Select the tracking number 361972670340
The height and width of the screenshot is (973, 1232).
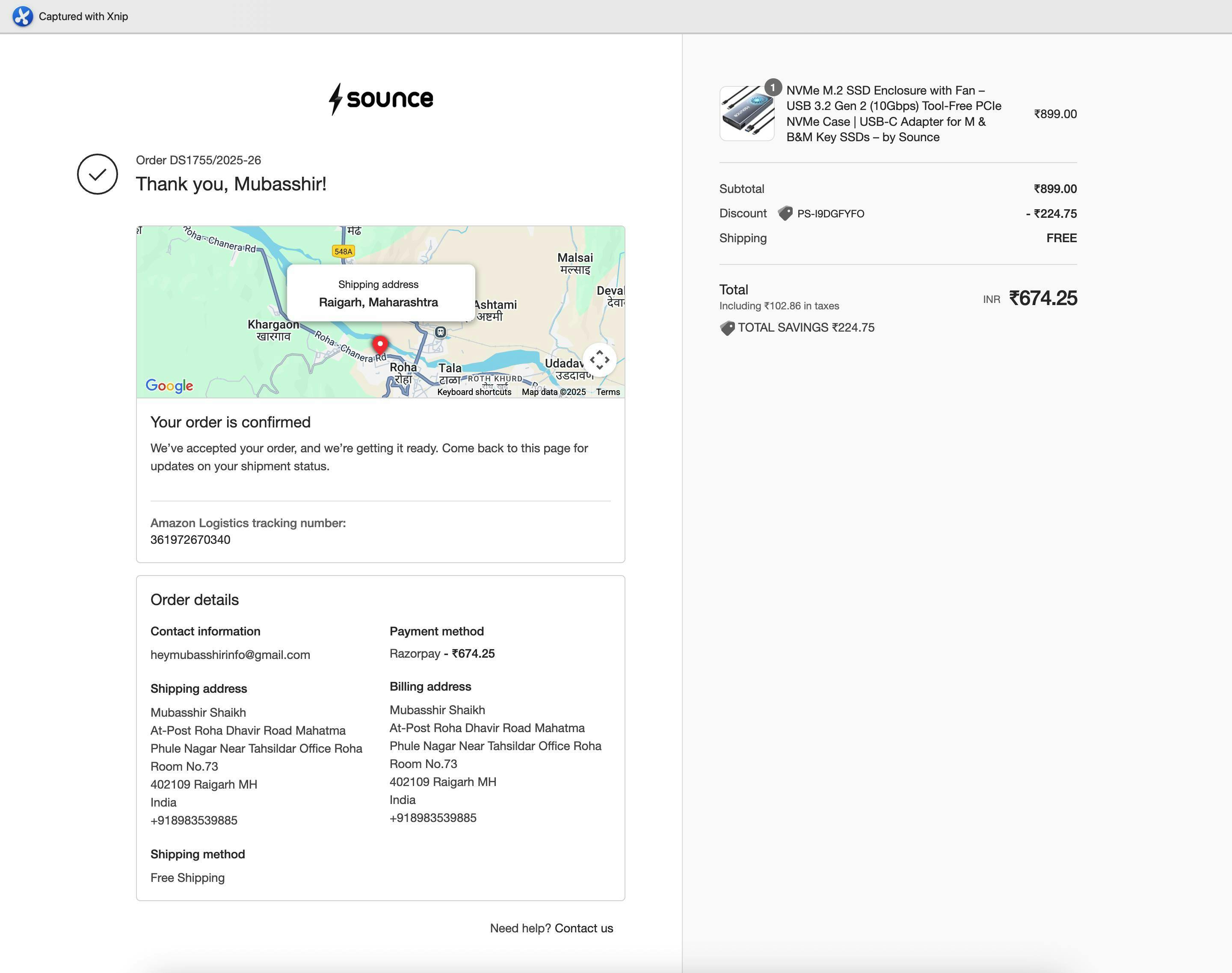pyautogui.click(x=190, y=540)
